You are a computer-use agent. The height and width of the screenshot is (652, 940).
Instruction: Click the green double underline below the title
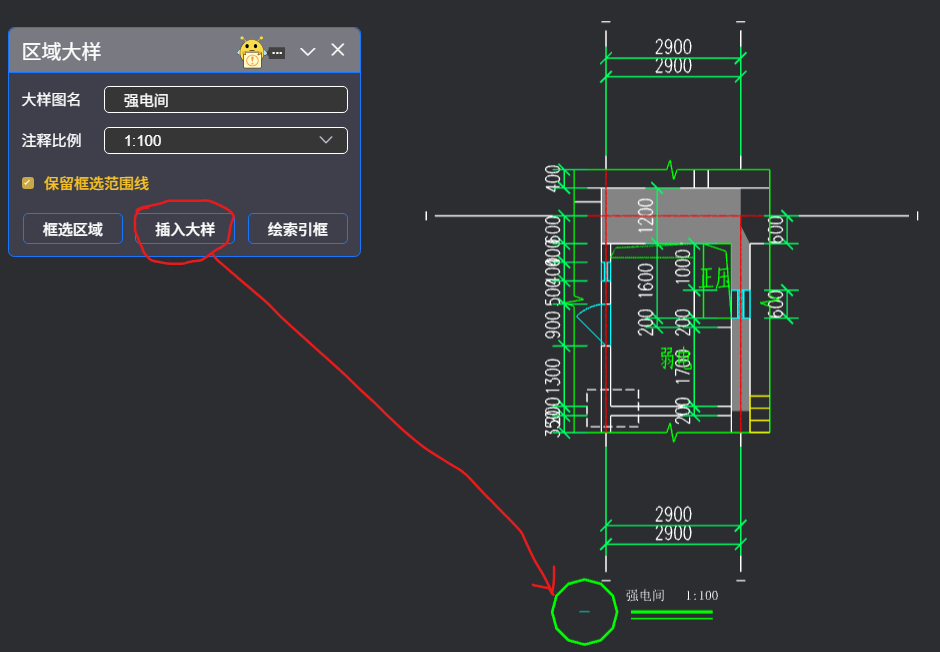[x=671, y=614]
